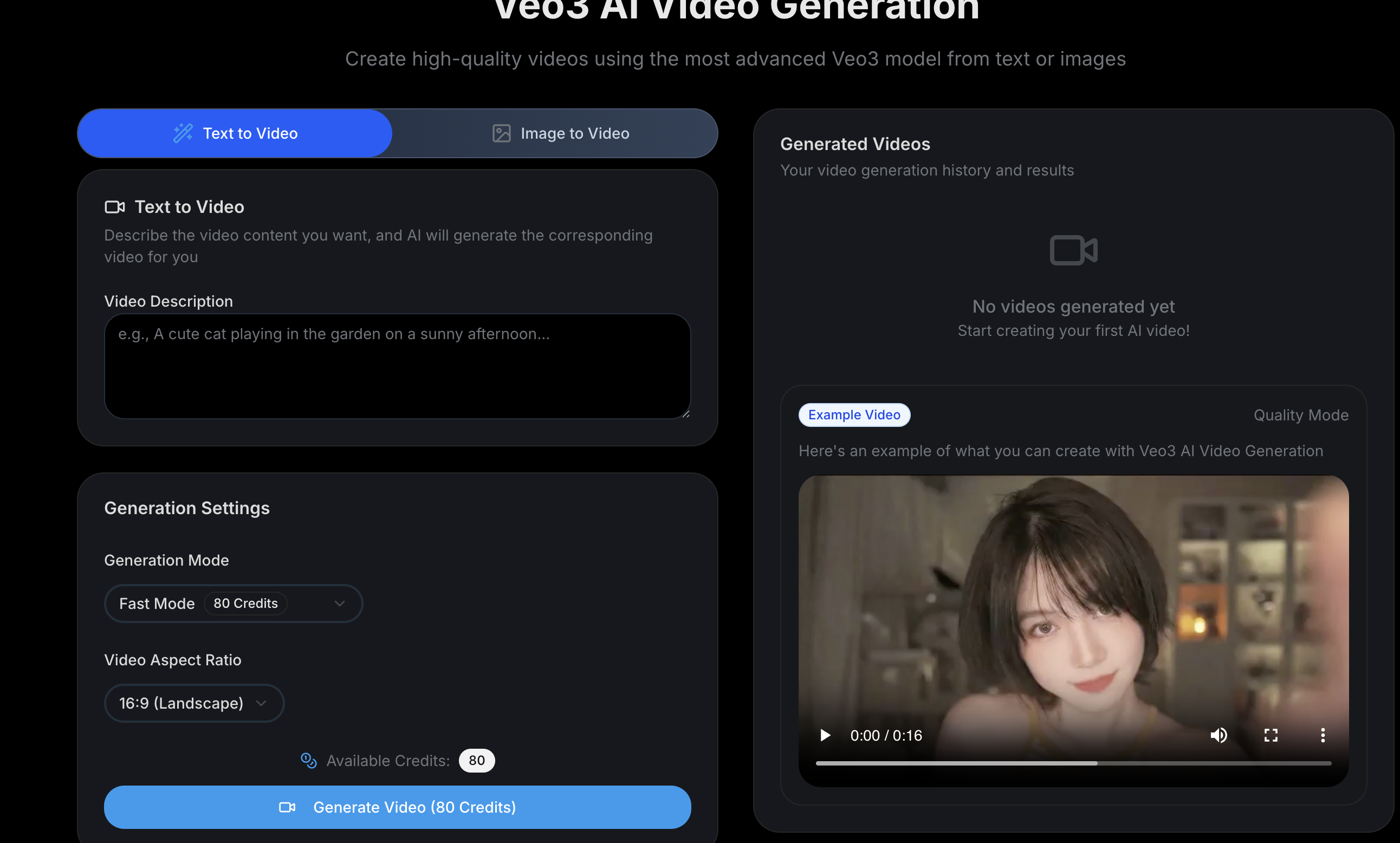Click the chevron in Fast Mode selector
1400x843 pixels.
(340, 604)
